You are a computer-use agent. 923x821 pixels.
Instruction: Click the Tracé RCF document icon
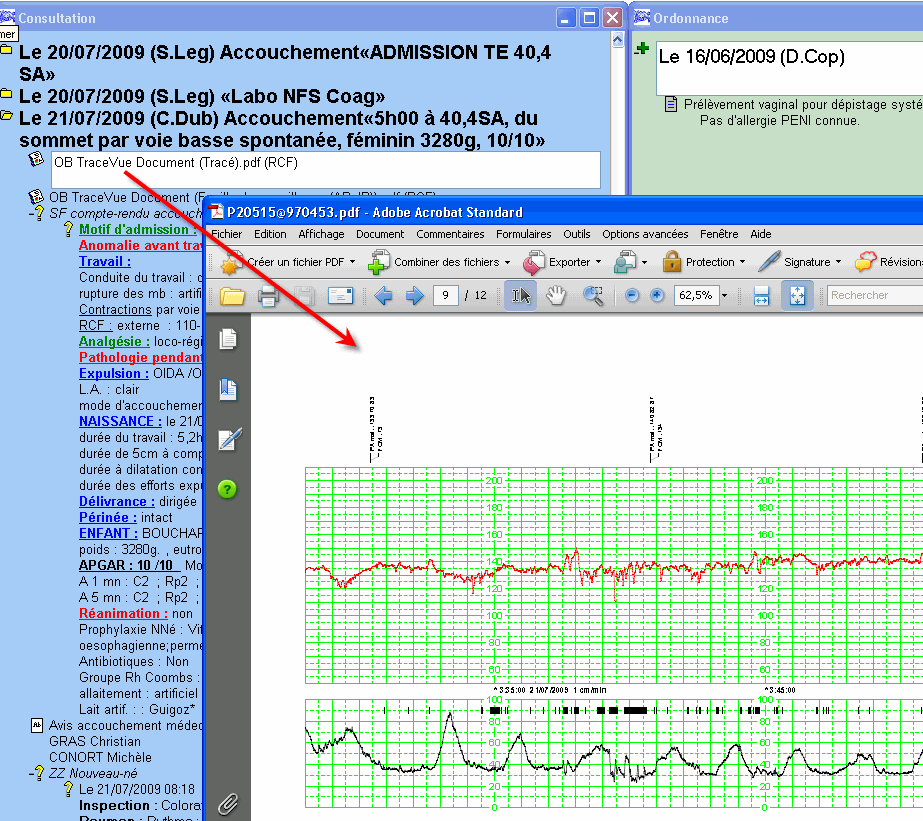[36, 159]
